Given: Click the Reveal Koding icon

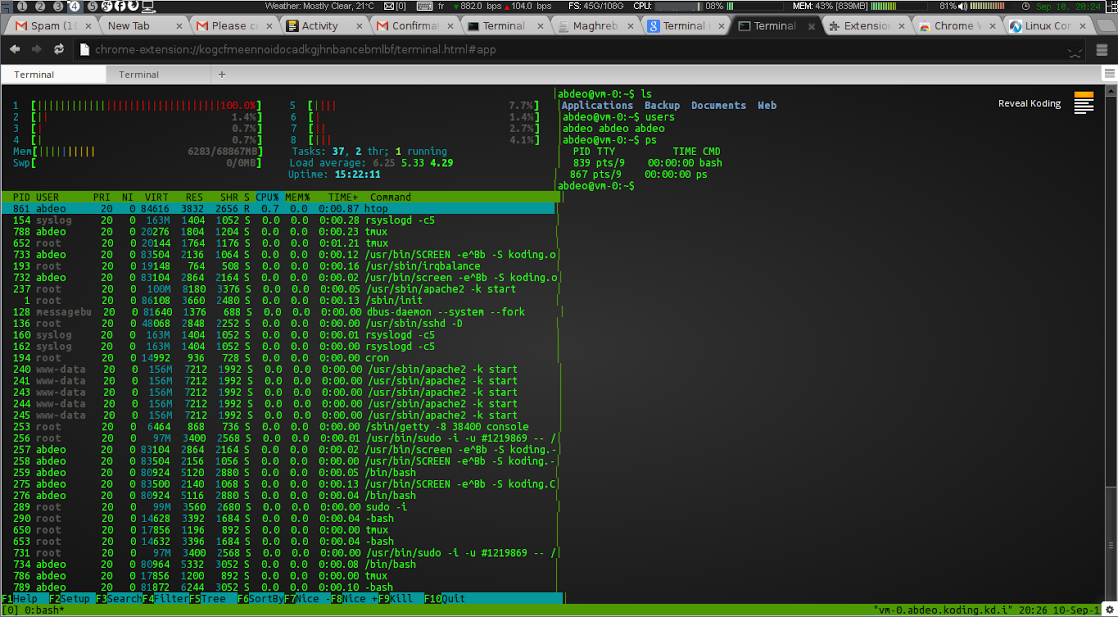Looking at the screenshot, I should [x=1083, y=103].
